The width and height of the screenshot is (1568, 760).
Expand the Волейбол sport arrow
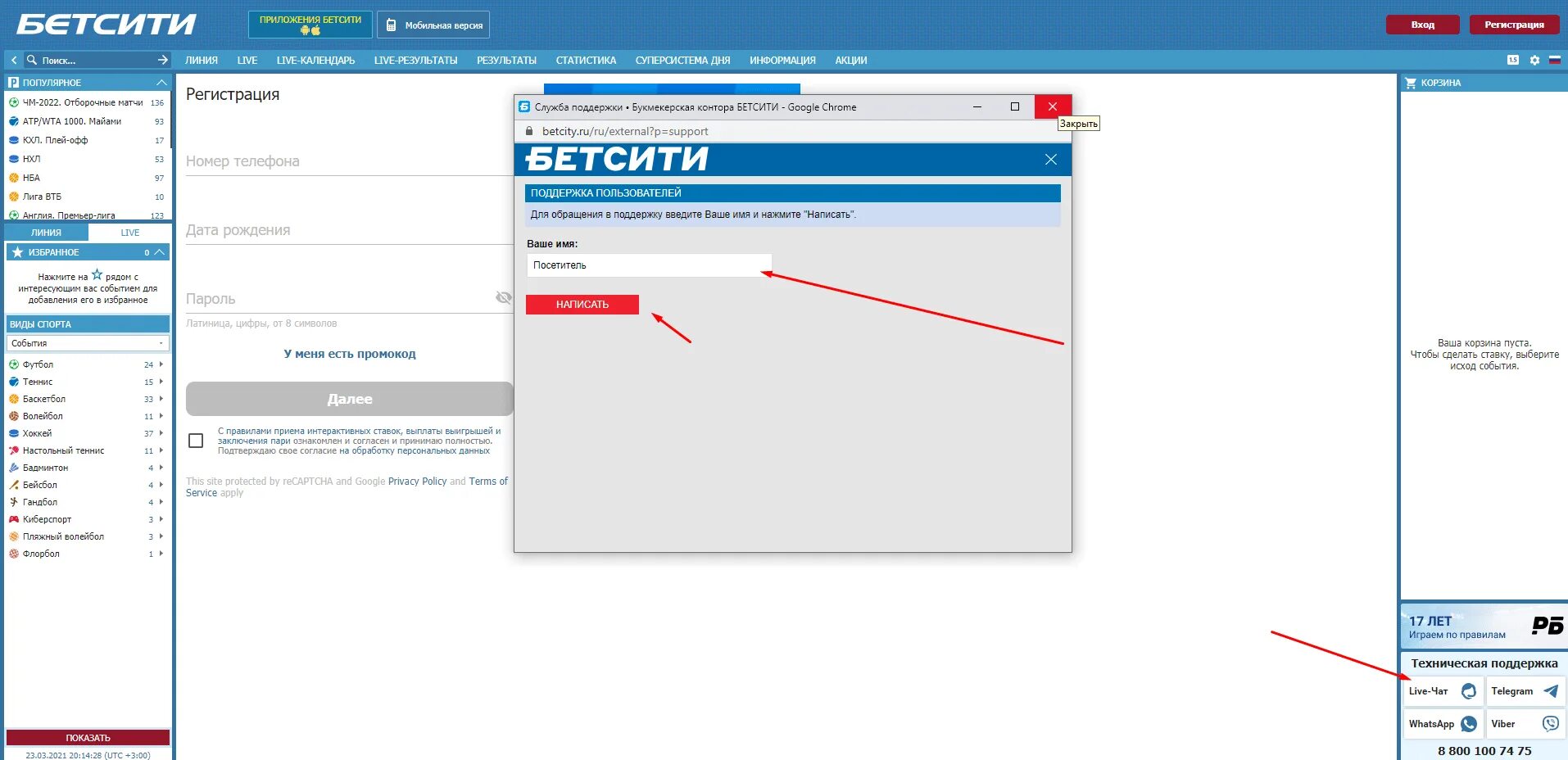(161, 416)
